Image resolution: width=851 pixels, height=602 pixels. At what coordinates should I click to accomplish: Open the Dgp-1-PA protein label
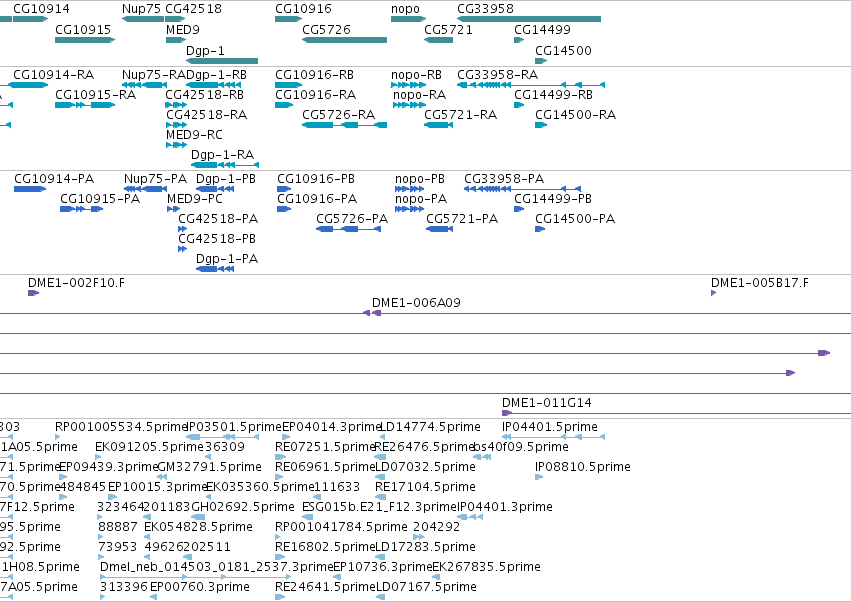pos(227,259)
